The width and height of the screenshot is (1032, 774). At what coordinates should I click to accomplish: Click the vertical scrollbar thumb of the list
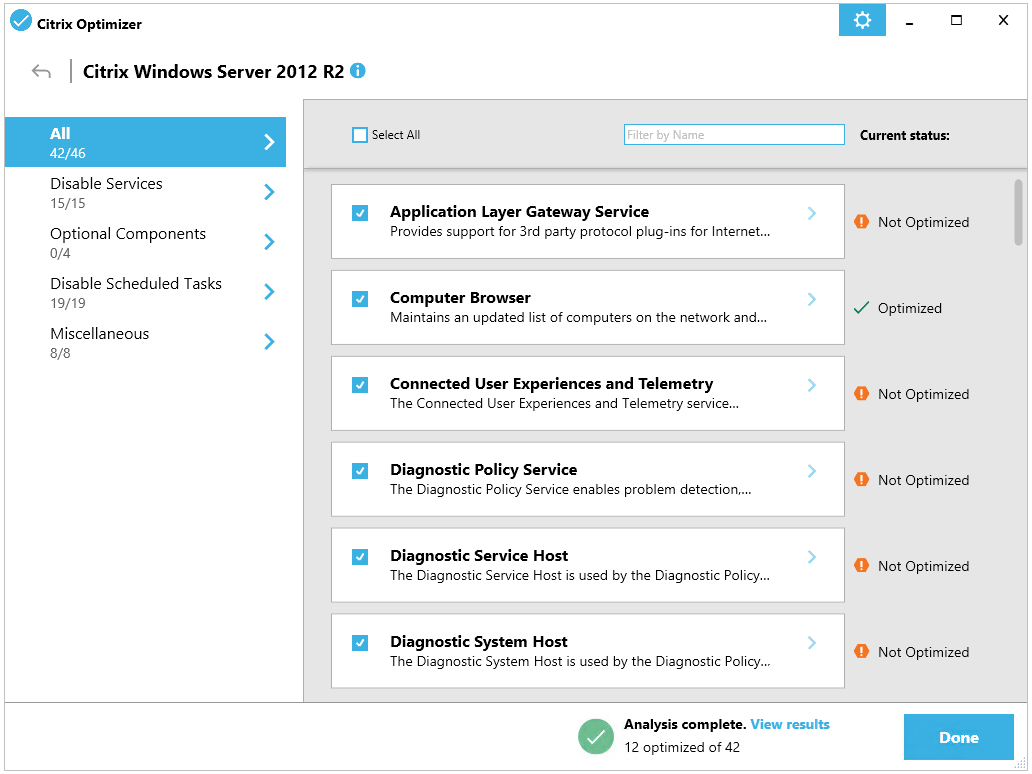pos(1018,212)
